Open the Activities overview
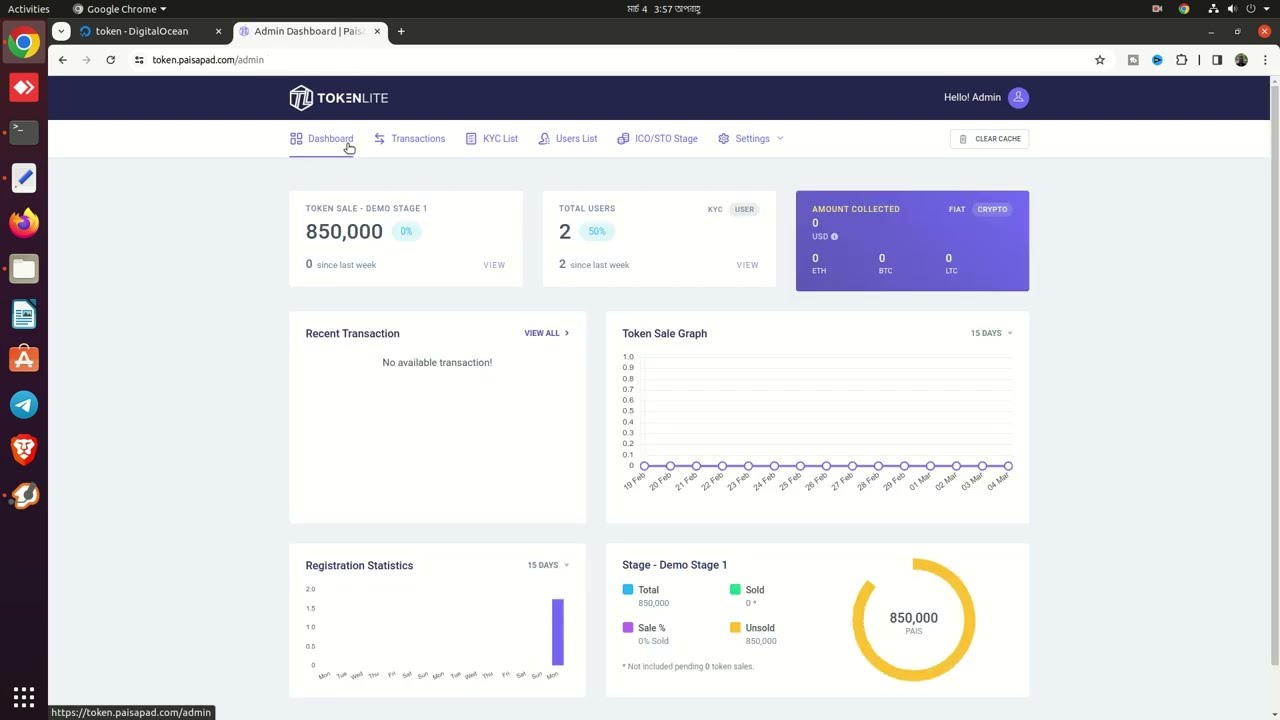The image size is (1280, 720). 29,9
